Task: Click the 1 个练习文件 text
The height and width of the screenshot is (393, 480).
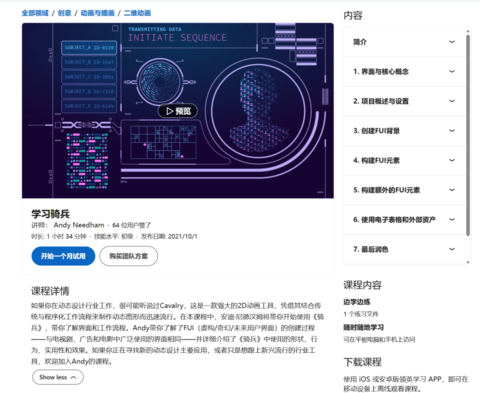Action: [361, 314]
